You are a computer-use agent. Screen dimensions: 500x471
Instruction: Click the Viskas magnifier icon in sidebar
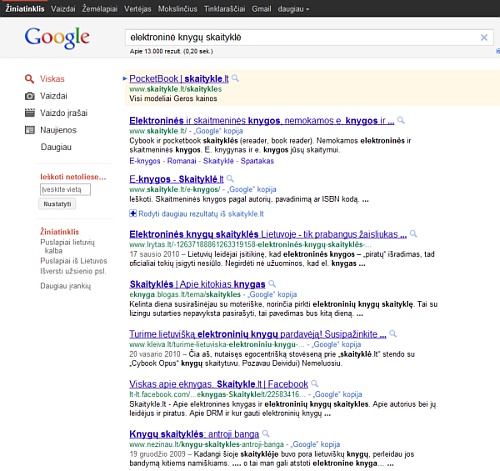pyautogui.click(x=29, y=79)
